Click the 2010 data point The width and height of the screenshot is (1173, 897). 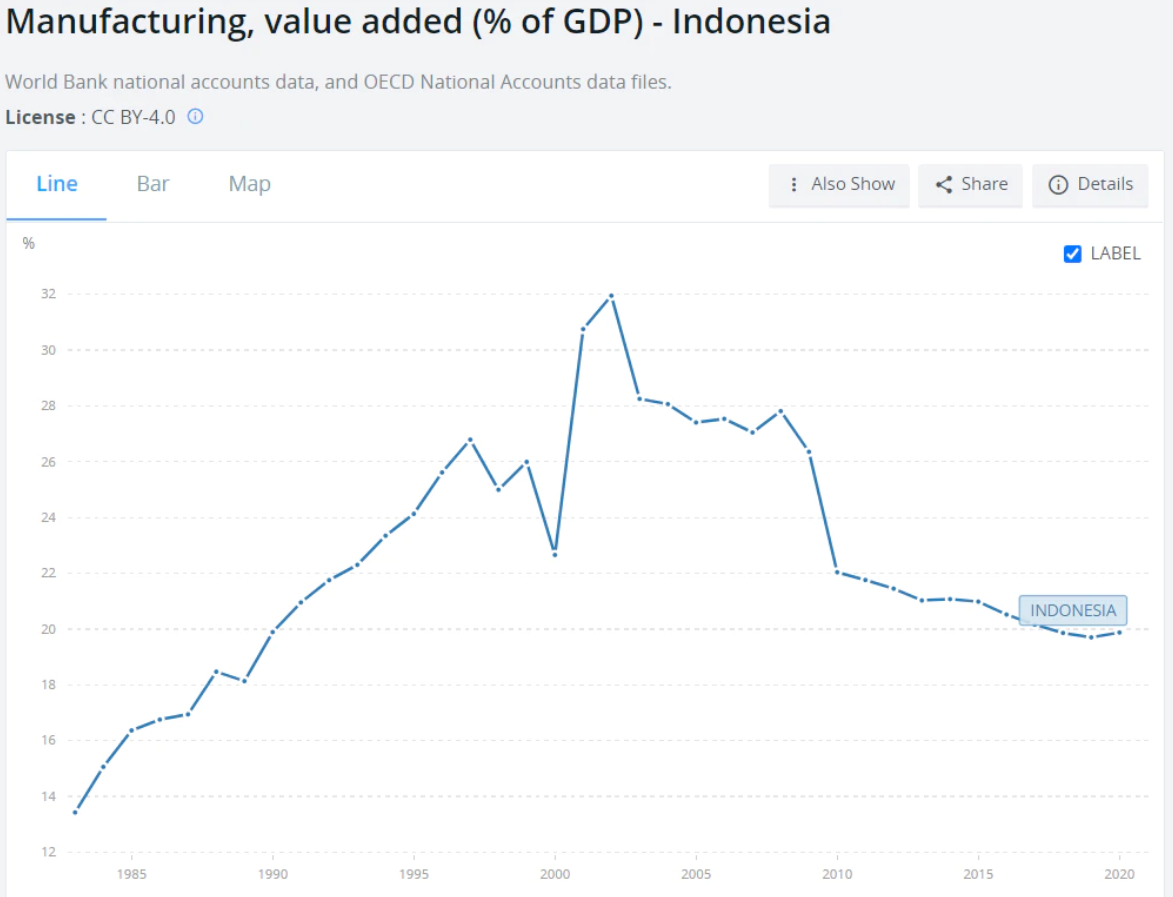[837, 572]
